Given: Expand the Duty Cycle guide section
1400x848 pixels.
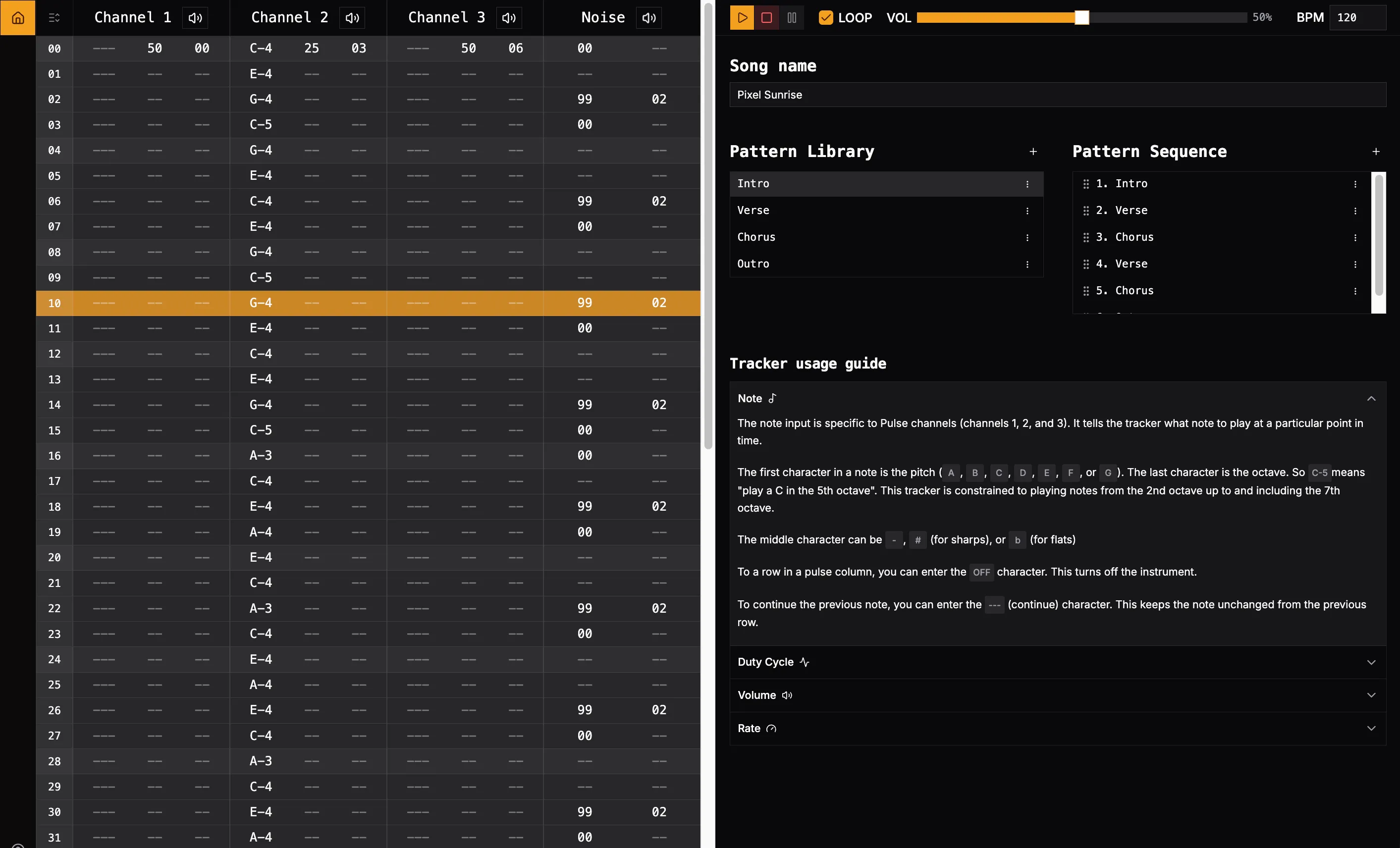Looking at the screenshot, I should 1057,662.
